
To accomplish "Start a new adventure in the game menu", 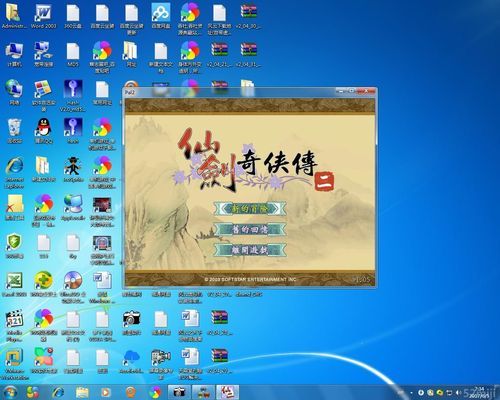I will tap(250, 209).
